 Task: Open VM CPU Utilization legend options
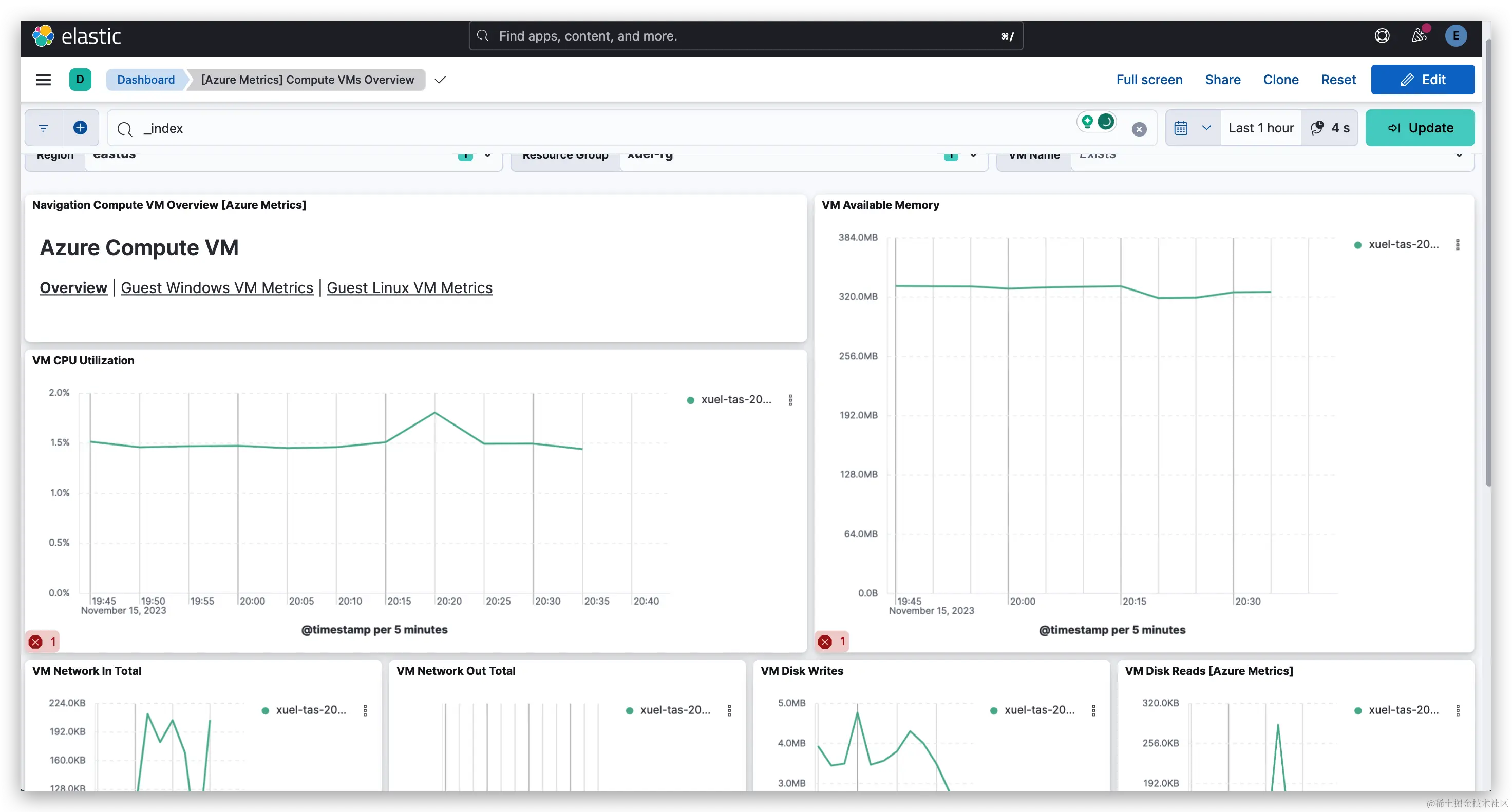[x=790, y=400]
